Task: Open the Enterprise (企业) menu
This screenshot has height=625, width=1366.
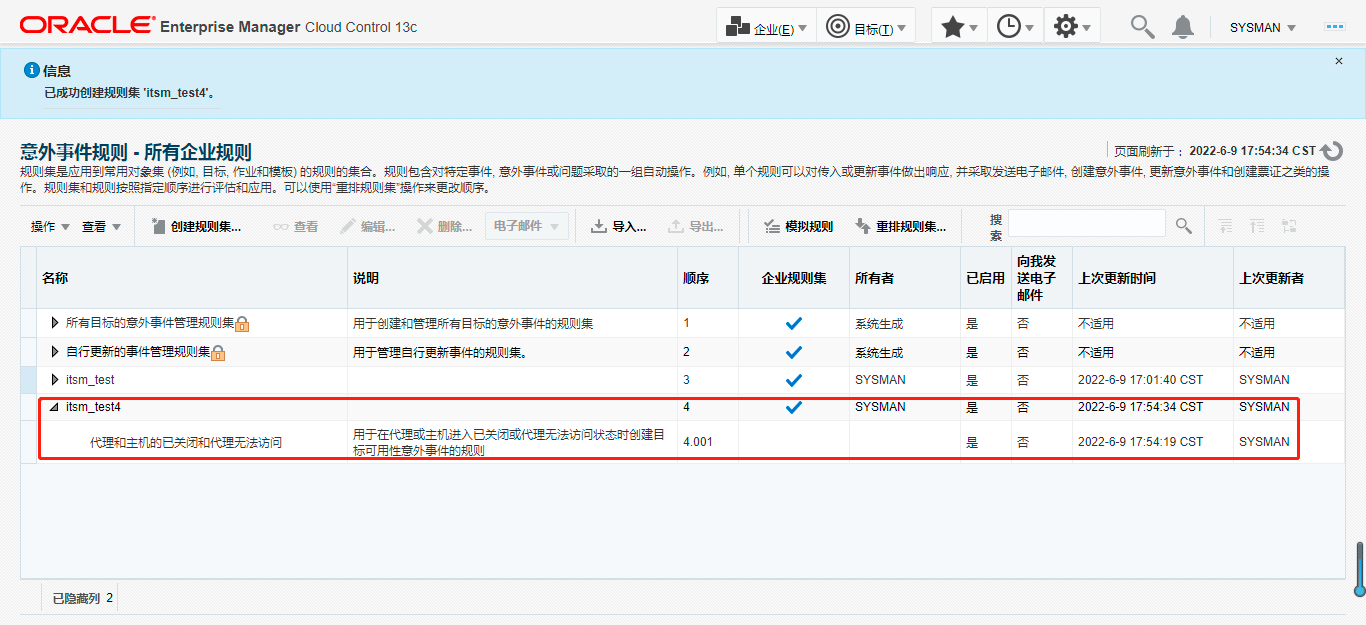Action: point(766,27)
